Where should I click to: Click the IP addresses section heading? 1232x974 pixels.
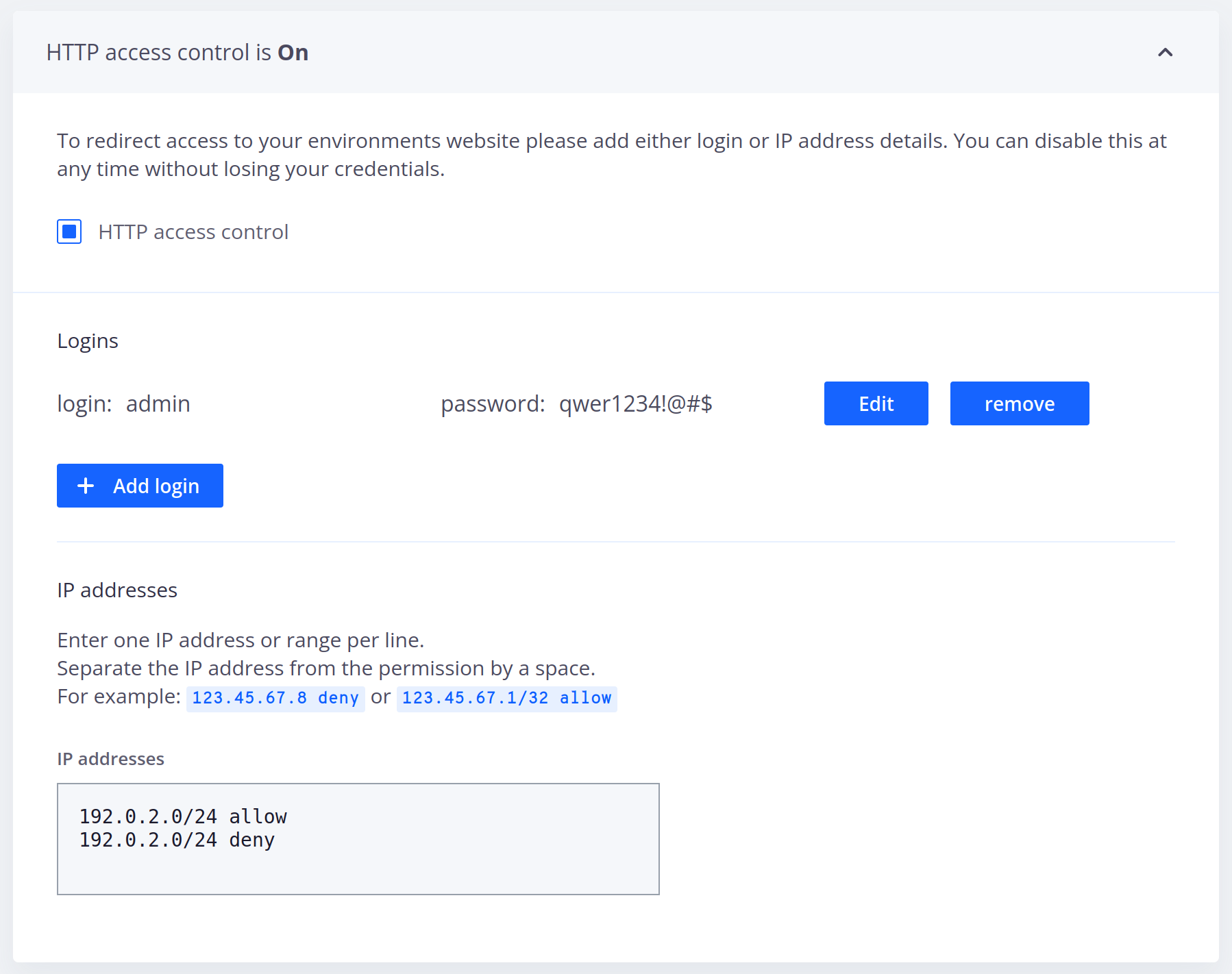pos(116,590)
